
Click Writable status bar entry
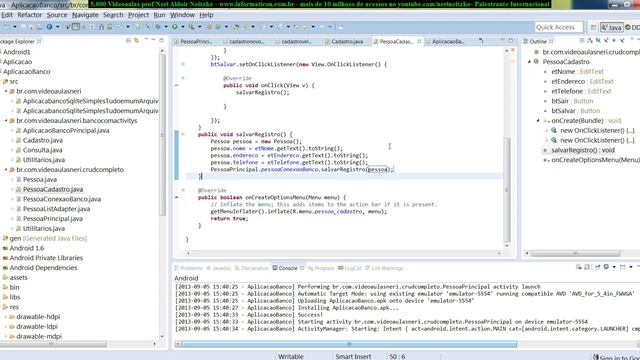click(291, 356)
